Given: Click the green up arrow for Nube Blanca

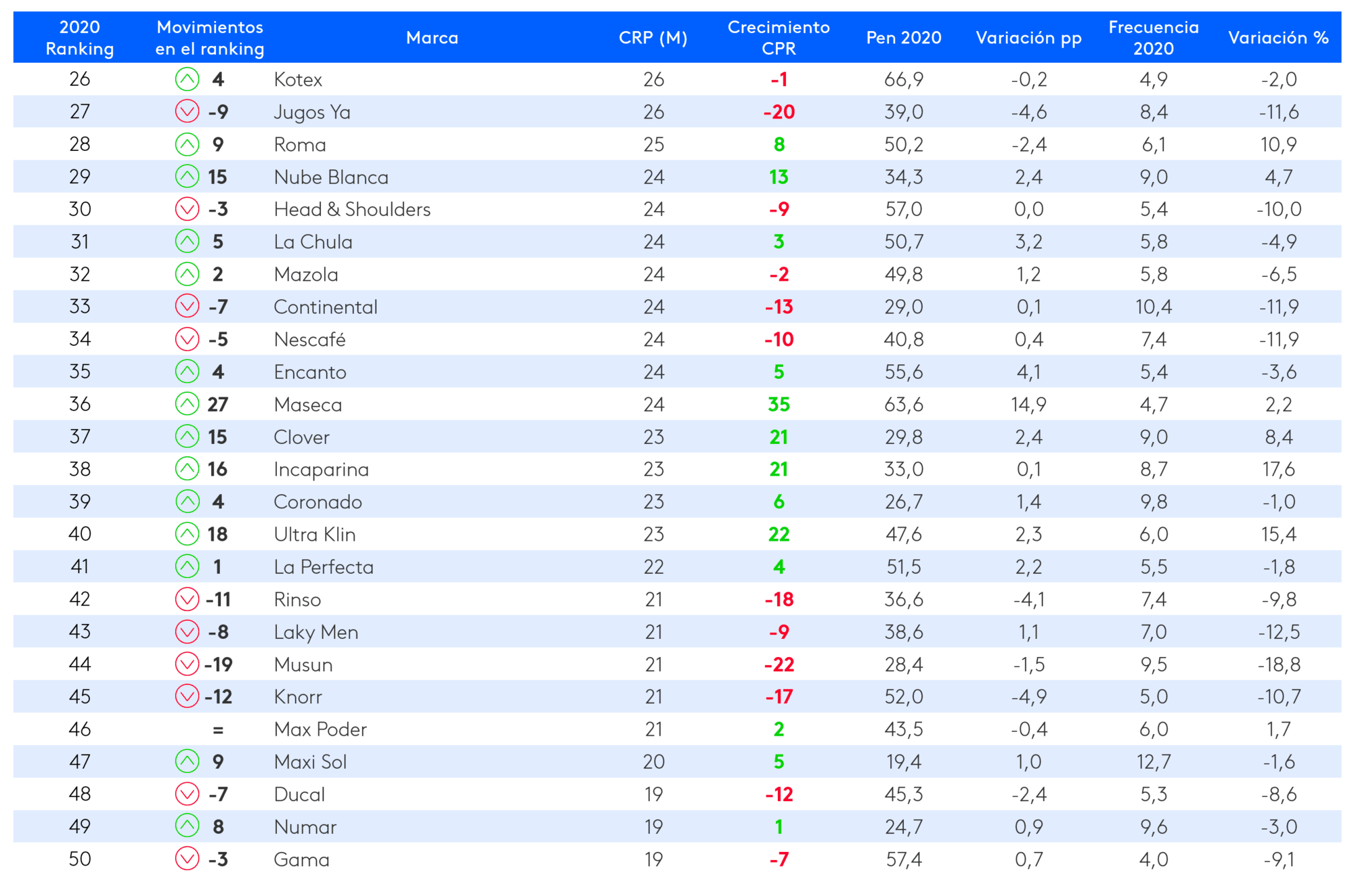Looking at the screenshot, I should coord(187,177).
